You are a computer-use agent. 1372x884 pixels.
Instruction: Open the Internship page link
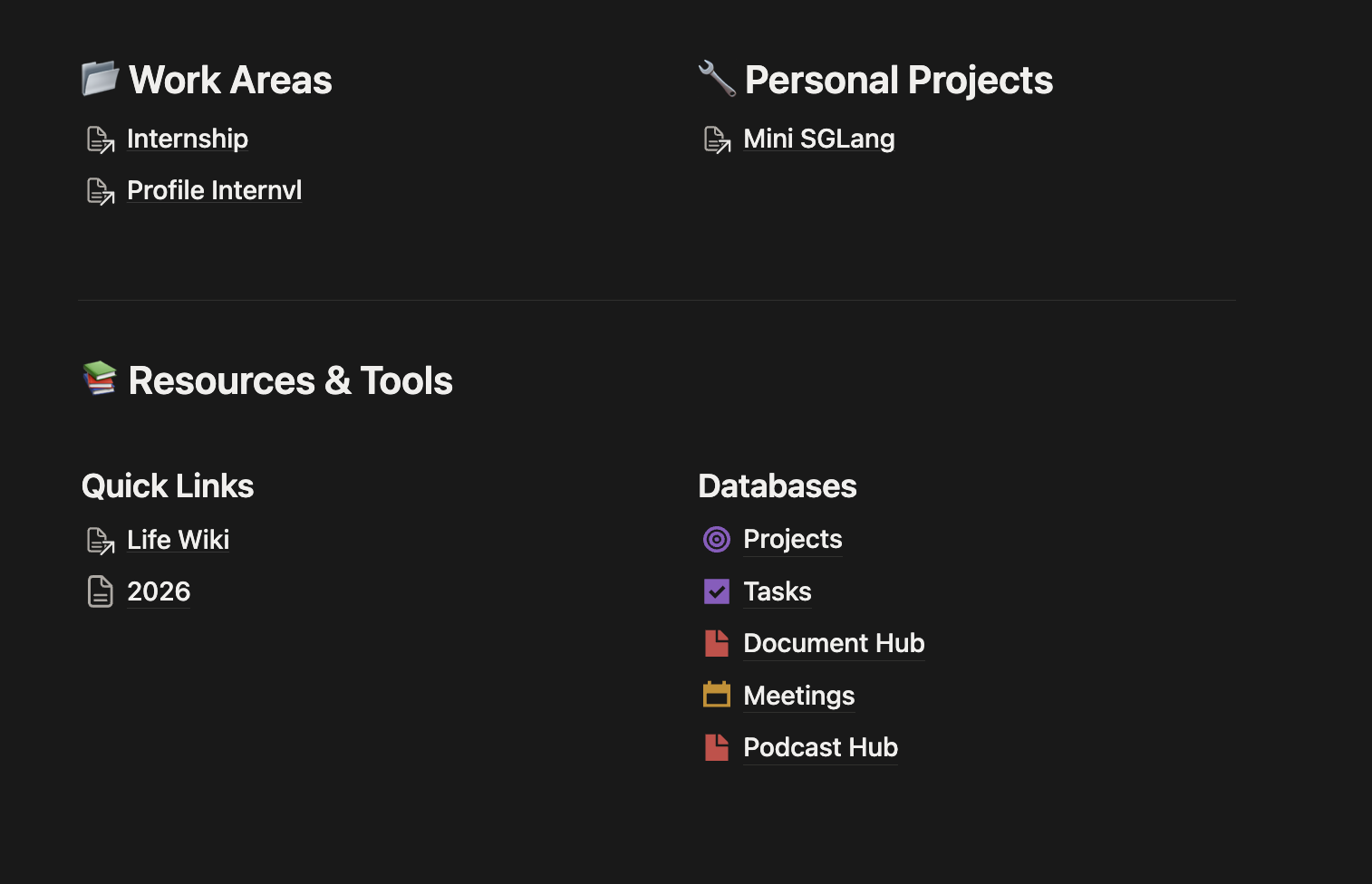(187, 139)
